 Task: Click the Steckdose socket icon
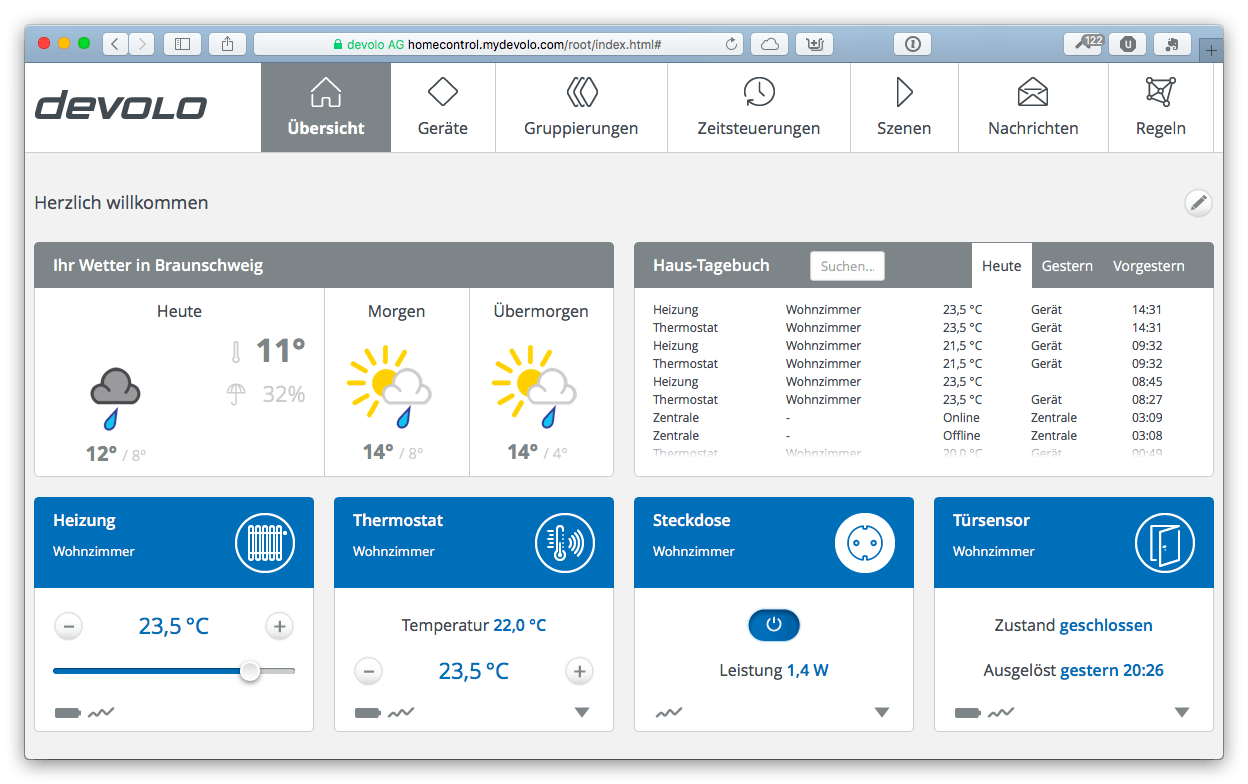864,543
